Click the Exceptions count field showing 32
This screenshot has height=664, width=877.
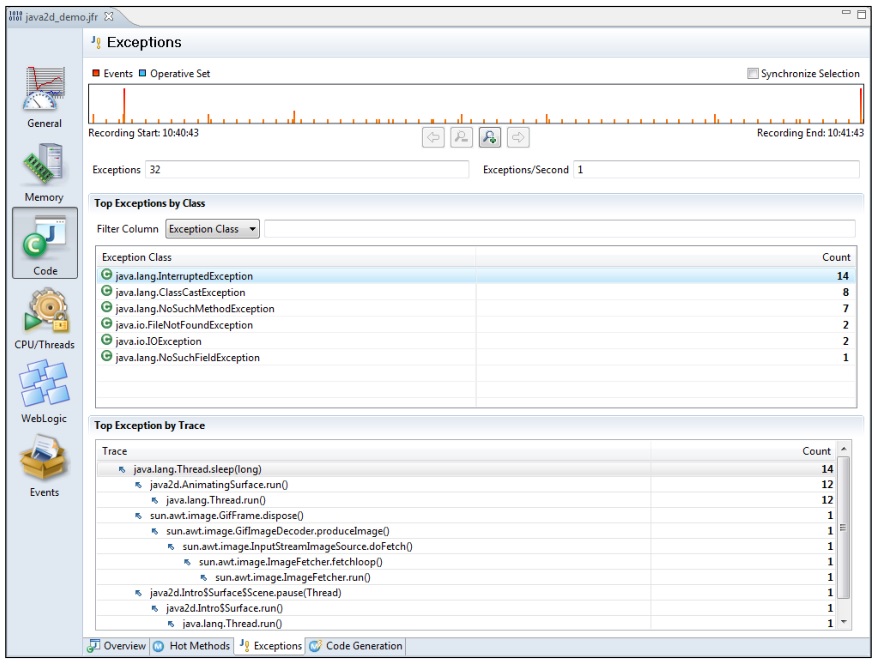coord(307,169)
